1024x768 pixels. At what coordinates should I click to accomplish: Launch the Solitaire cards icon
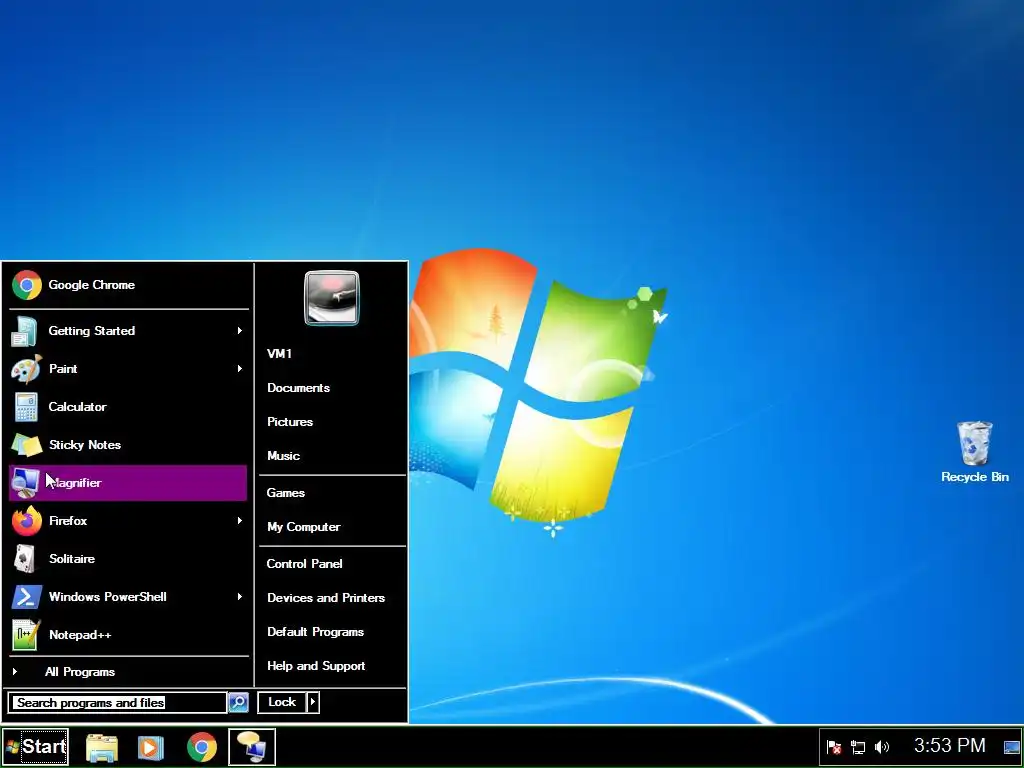tap(26, 559)
